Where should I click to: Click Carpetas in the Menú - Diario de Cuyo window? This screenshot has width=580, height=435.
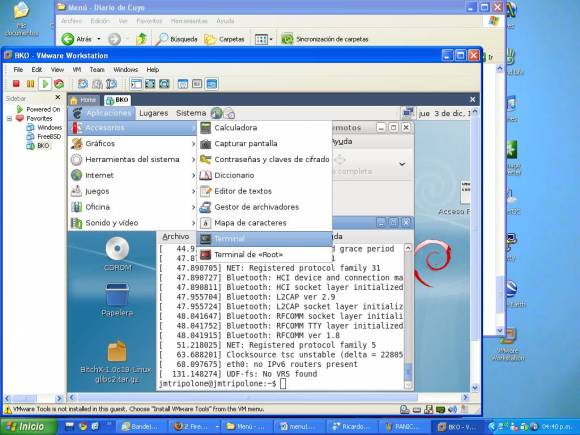point(224,39)
